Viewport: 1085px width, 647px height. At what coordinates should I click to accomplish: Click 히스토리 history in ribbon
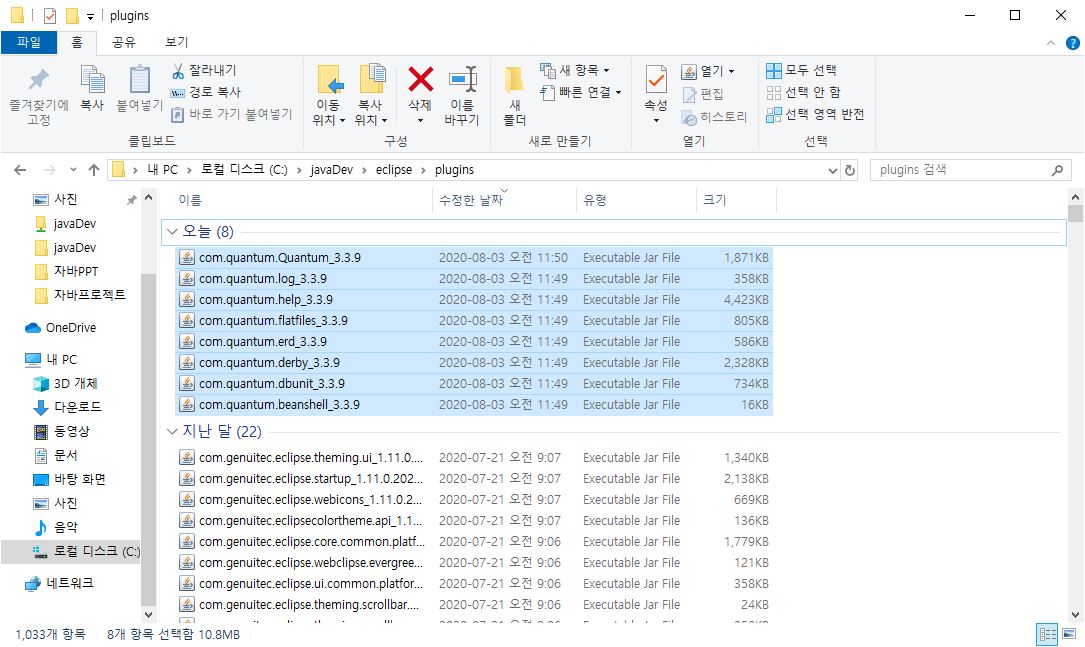(x=714, y=117)
